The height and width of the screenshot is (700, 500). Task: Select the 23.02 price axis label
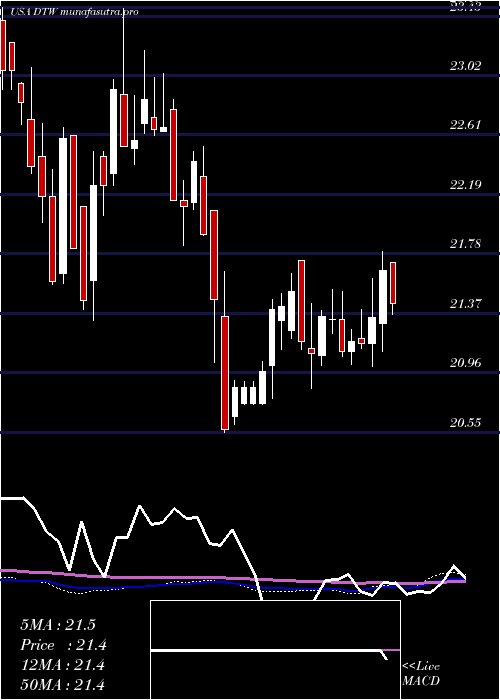466,66
